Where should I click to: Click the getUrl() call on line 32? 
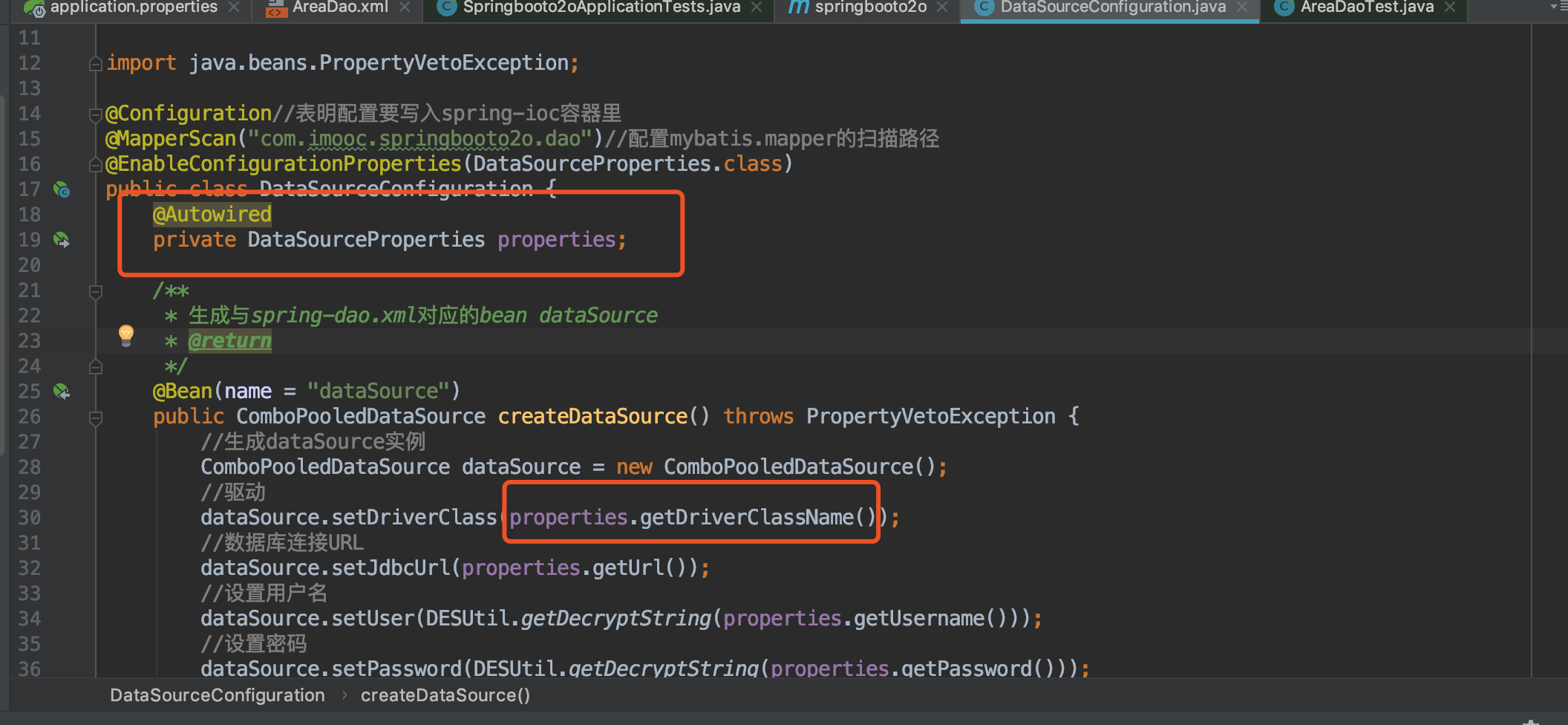click(639, 568)
